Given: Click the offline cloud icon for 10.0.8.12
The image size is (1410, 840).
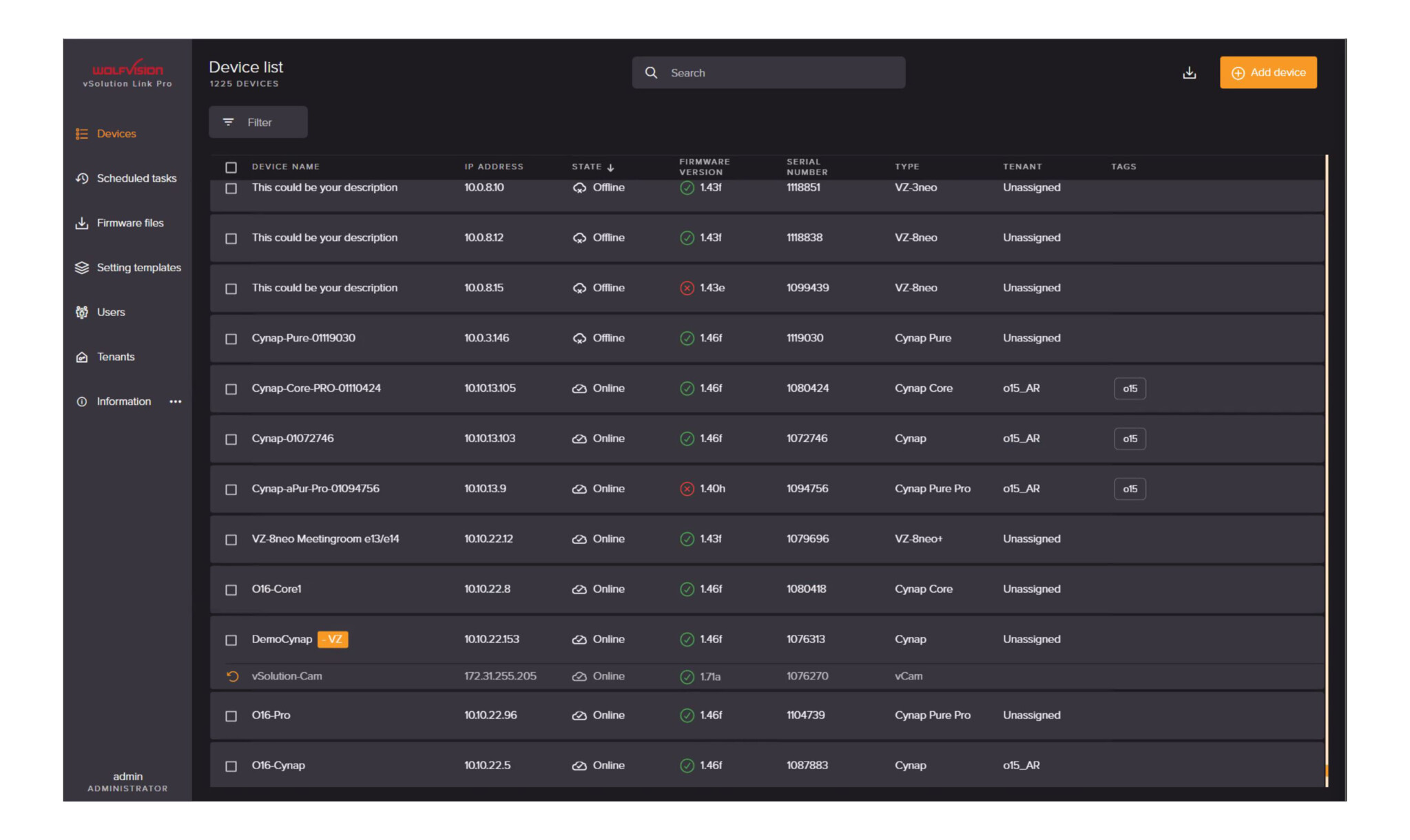Looking at the screenshot, I should pos(579,238).
